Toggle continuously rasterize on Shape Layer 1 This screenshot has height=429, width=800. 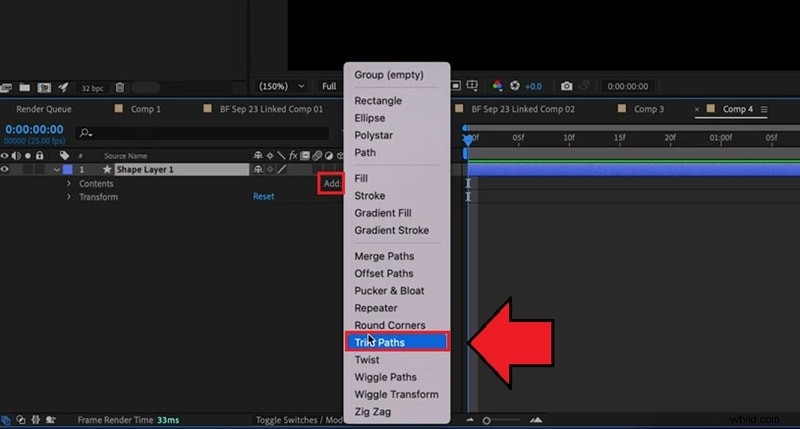(270, 169)
